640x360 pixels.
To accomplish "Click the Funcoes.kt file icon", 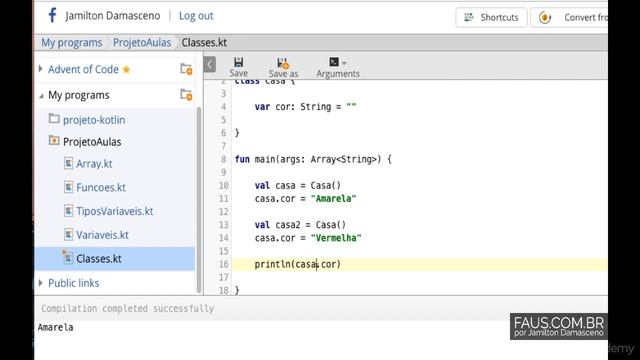I will point(69,187).
